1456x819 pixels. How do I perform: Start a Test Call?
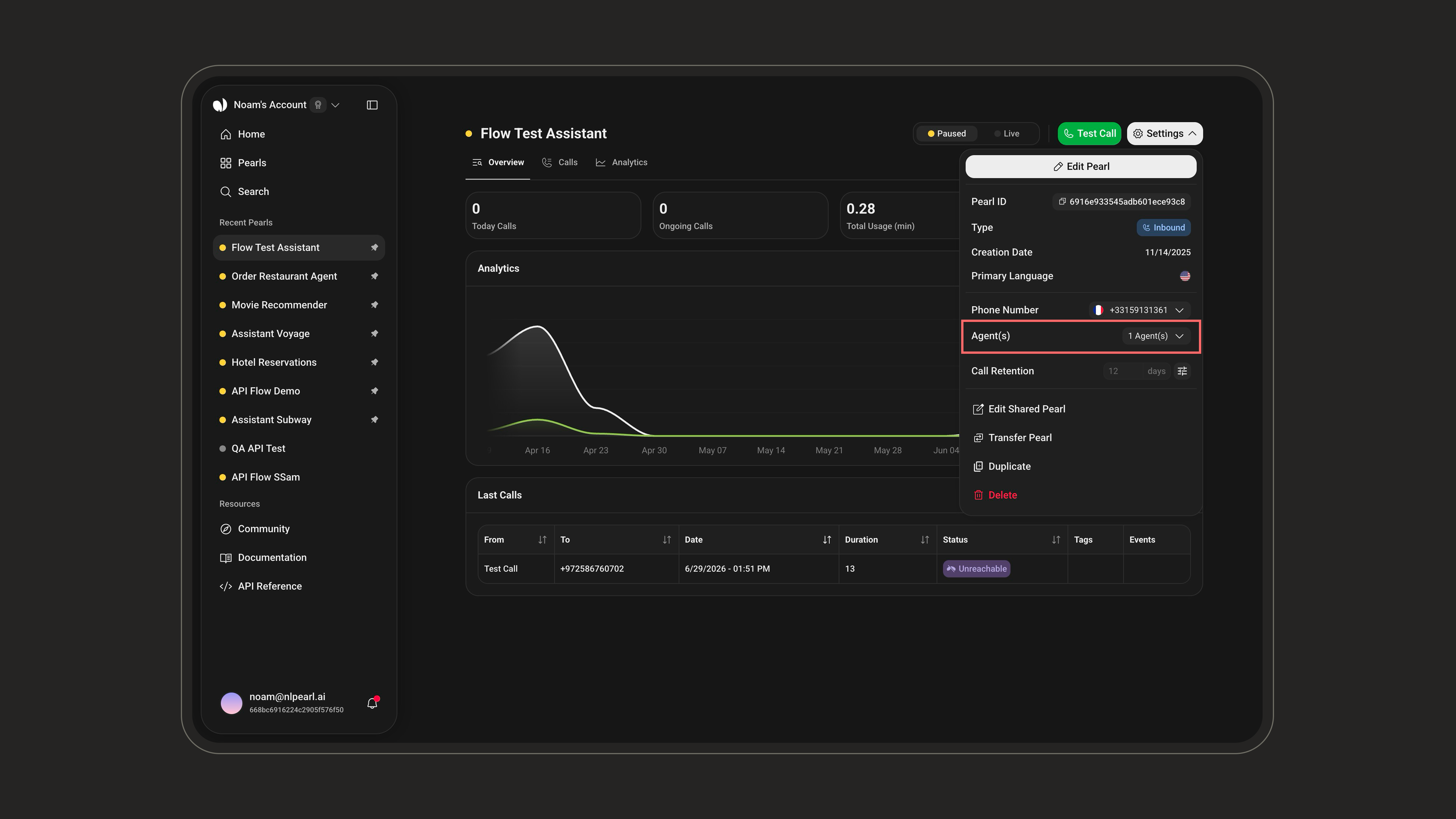coord(1089,134)
